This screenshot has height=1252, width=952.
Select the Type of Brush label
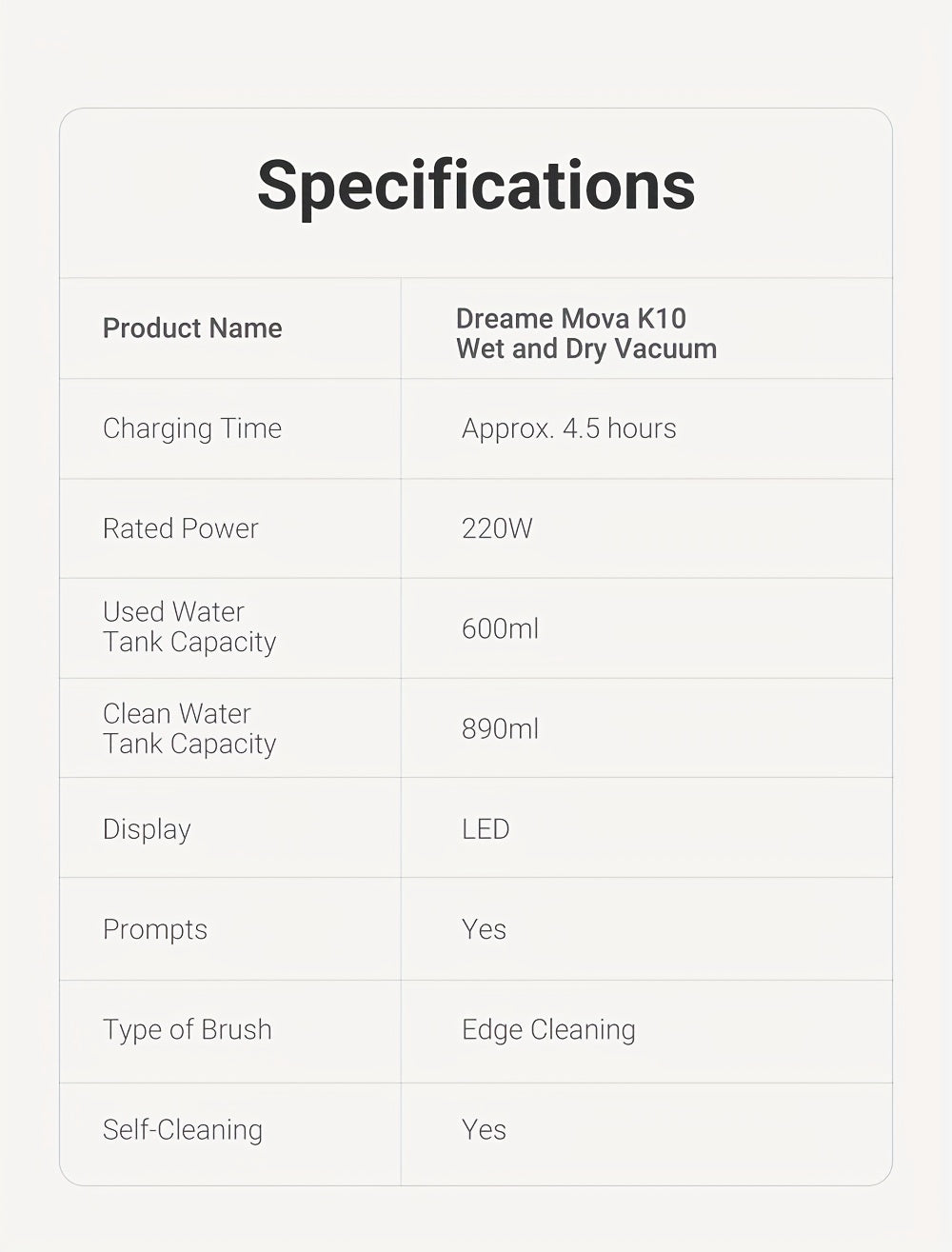point(188,1030)
